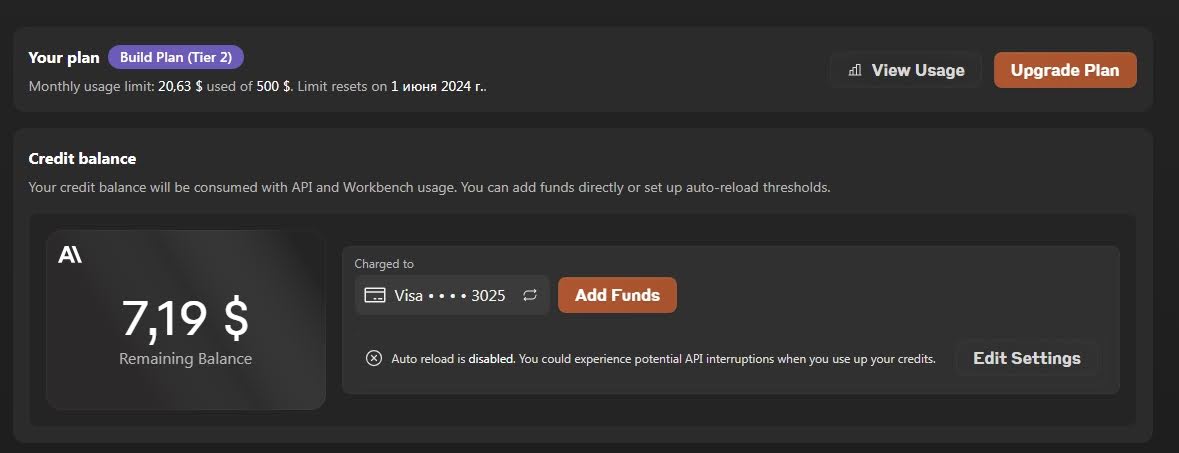This screenshot has height=453, width=1179.
Task: Click the Anthropic logo on the balance card
Action: (x=70, y=256)
